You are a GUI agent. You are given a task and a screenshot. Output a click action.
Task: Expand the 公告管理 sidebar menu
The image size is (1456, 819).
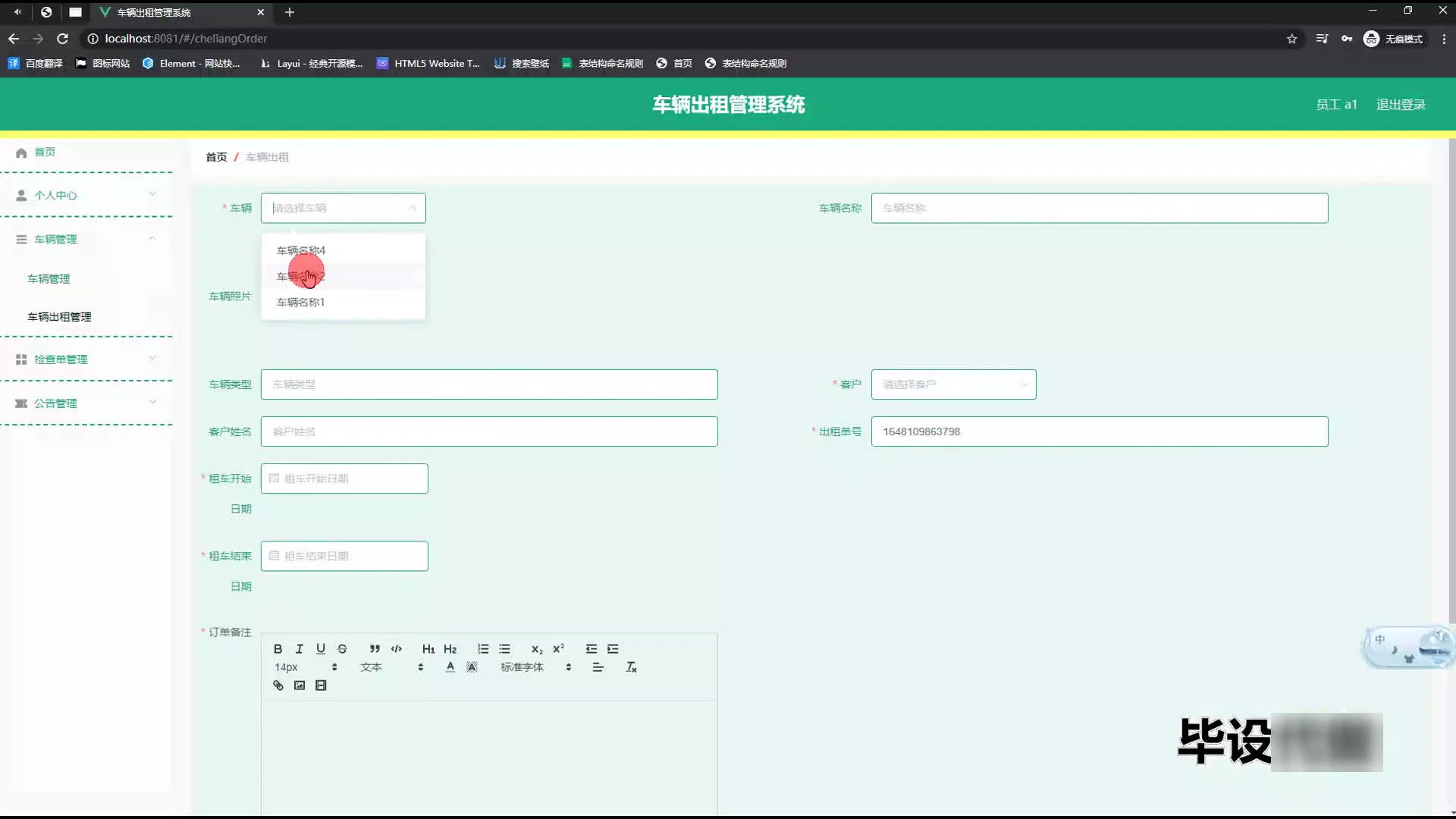point(86,403)
